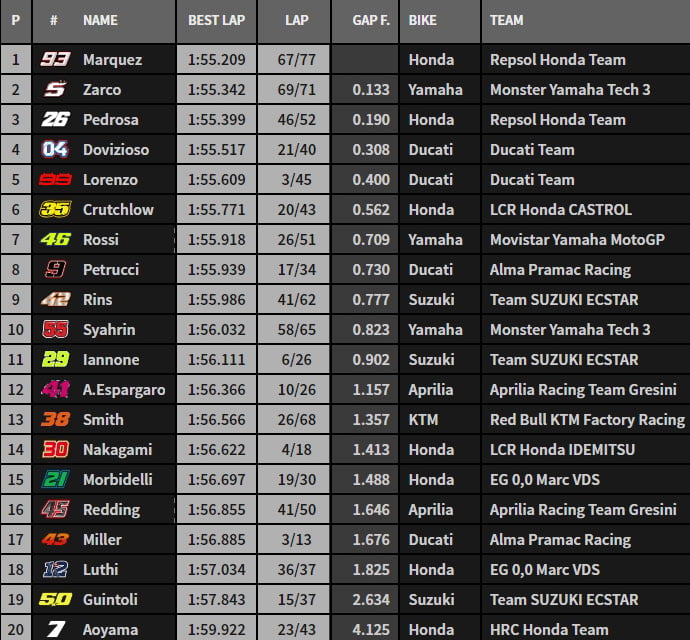Click Zarco's number 5 rider icon
690x640 pixels.
coord(54,90)
